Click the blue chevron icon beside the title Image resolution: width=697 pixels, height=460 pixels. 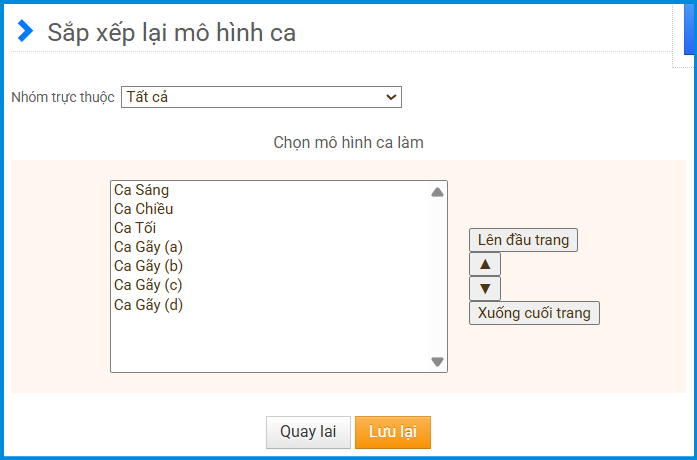[25, 32]
